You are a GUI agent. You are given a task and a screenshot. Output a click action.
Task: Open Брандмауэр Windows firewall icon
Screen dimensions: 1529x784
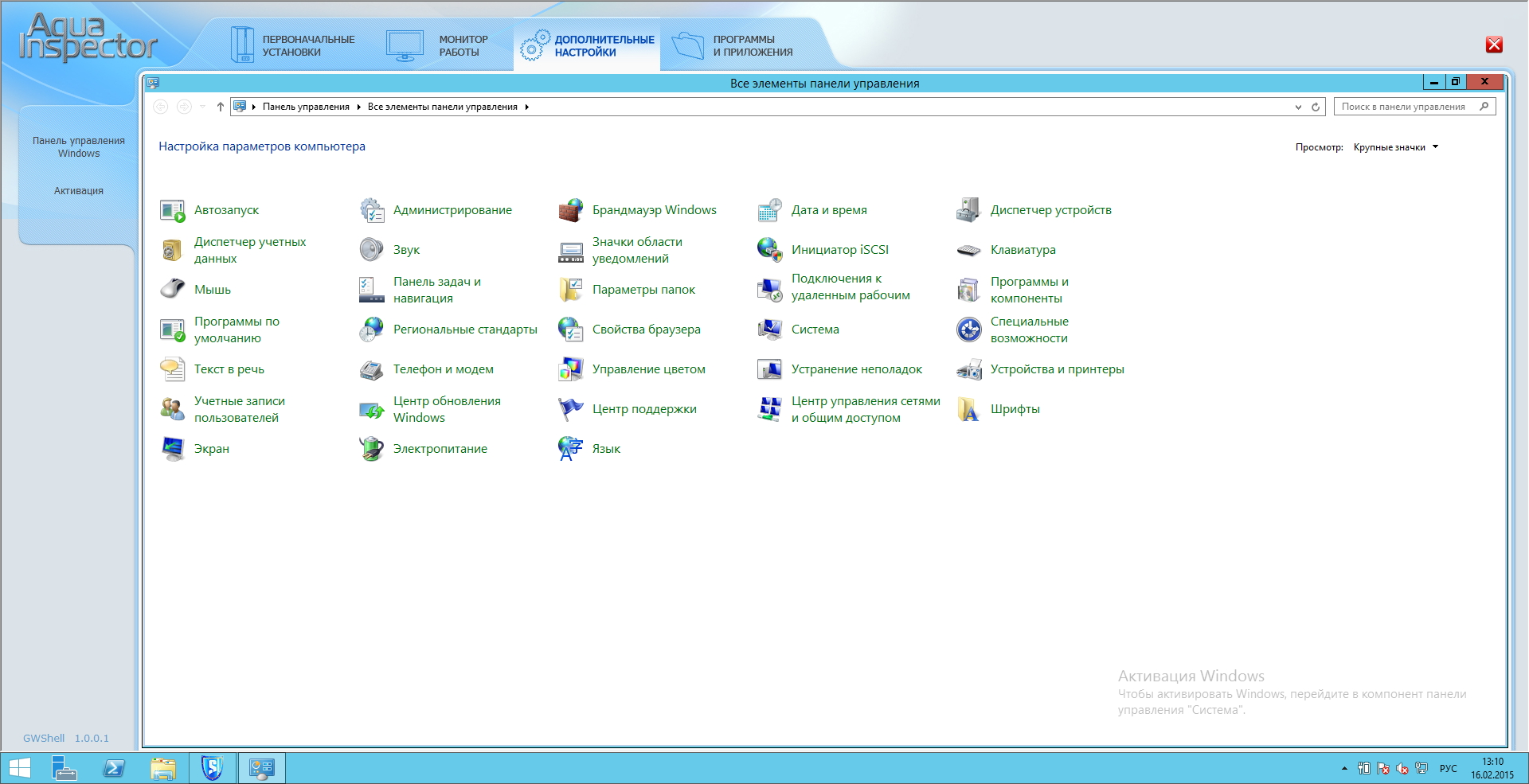570,210
